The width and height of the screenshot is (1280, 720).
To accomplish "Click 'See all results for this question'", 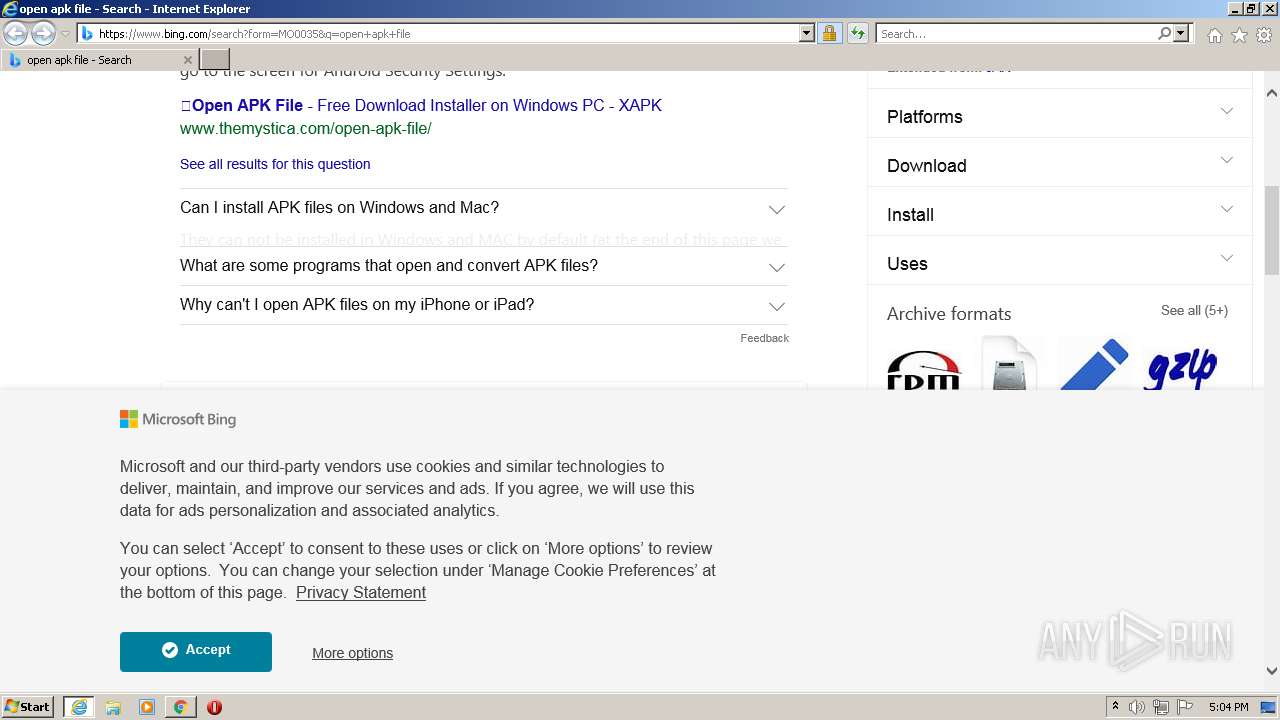I will click(275, 164).
